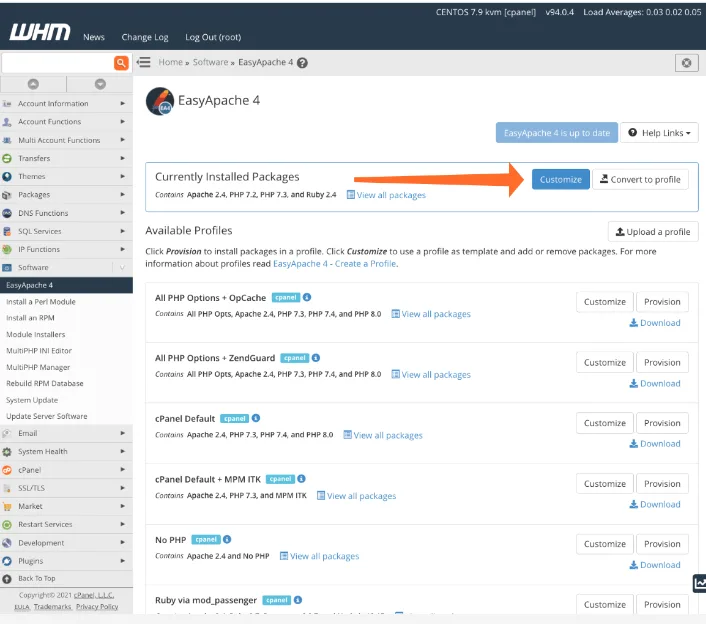Click the collapse all up arrow in sidebar

33,85
